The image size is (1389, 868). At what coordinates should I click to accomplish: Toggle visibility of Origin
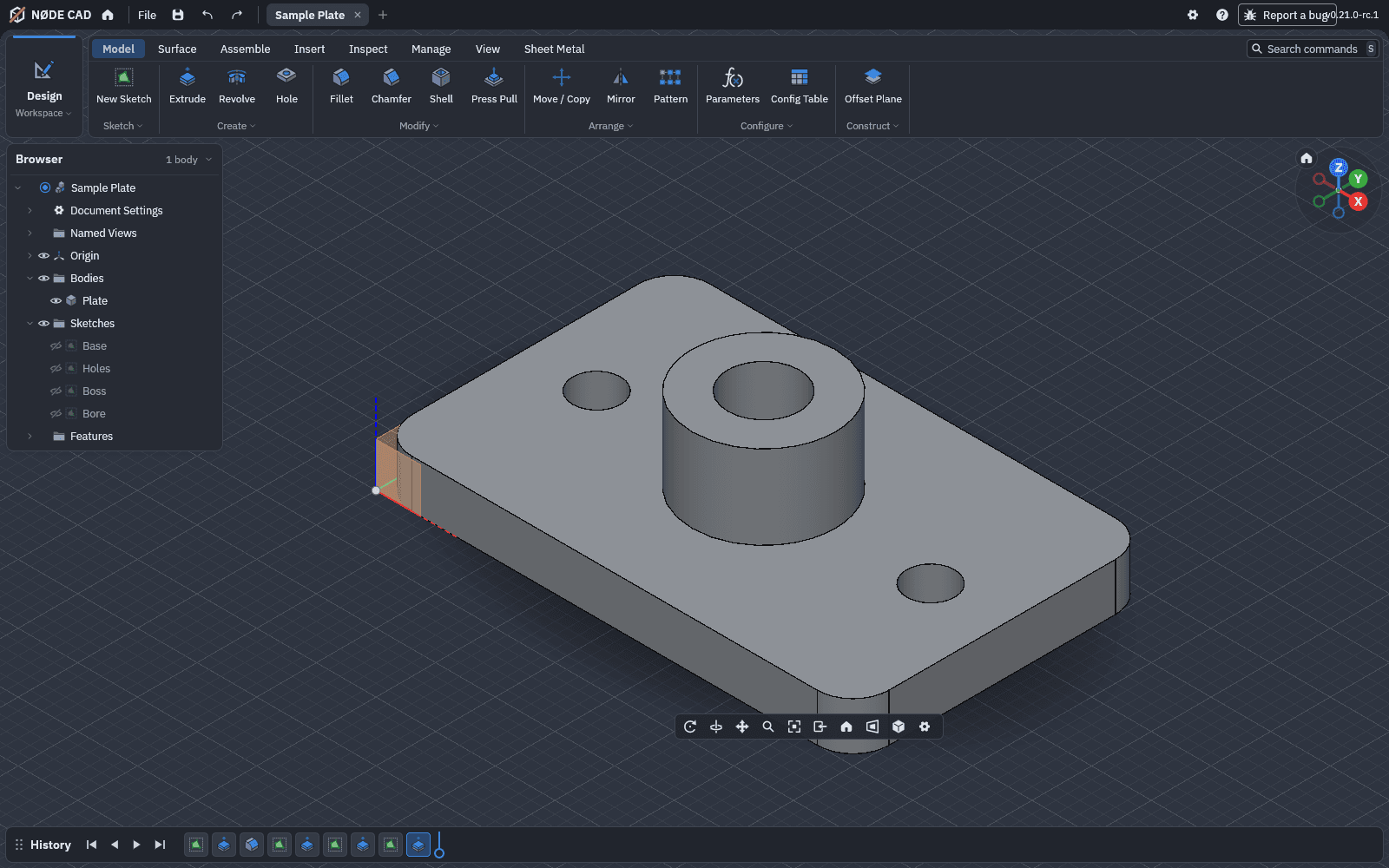coord(43,256)
